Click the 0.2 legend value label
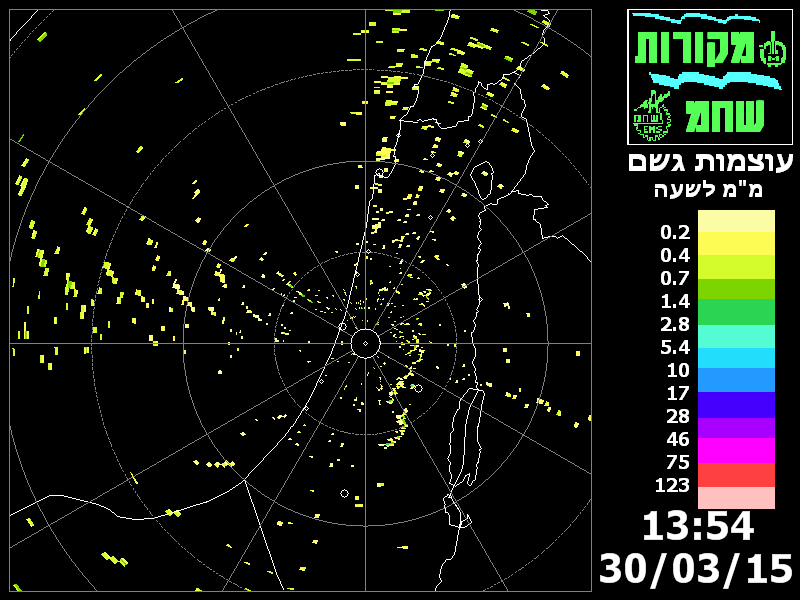This screenshot has width=800, height=600. [x=675, y=232]
